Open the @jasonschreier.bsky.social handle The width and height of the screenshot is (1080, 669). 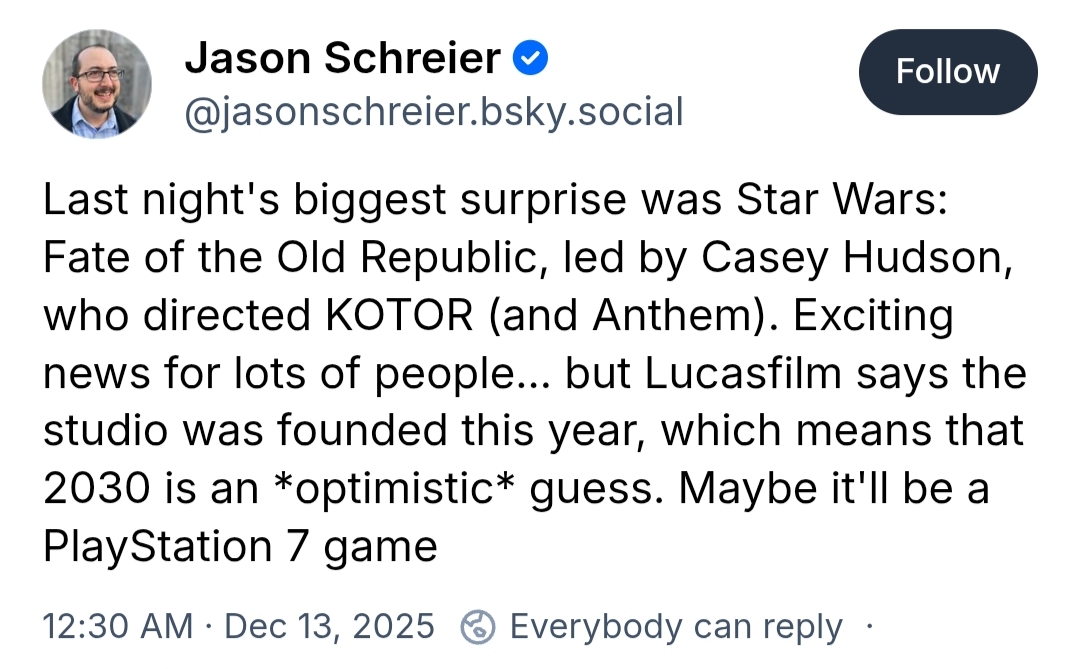click(x=434, y=111)
